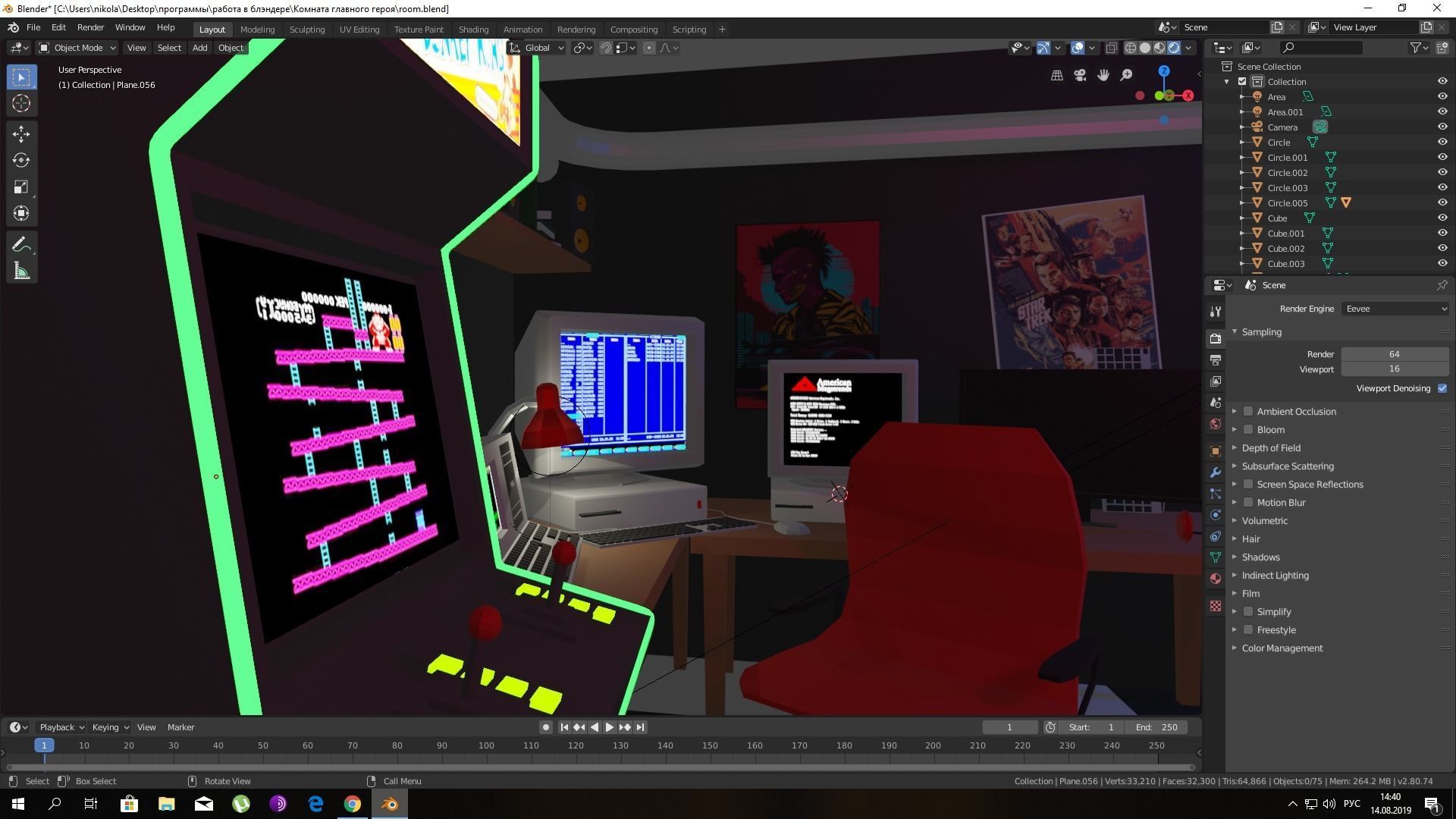The width and height of the screenshot is (1456, 819).
Task: Hide the Area light in outliner
Action: click(1442, 96)
